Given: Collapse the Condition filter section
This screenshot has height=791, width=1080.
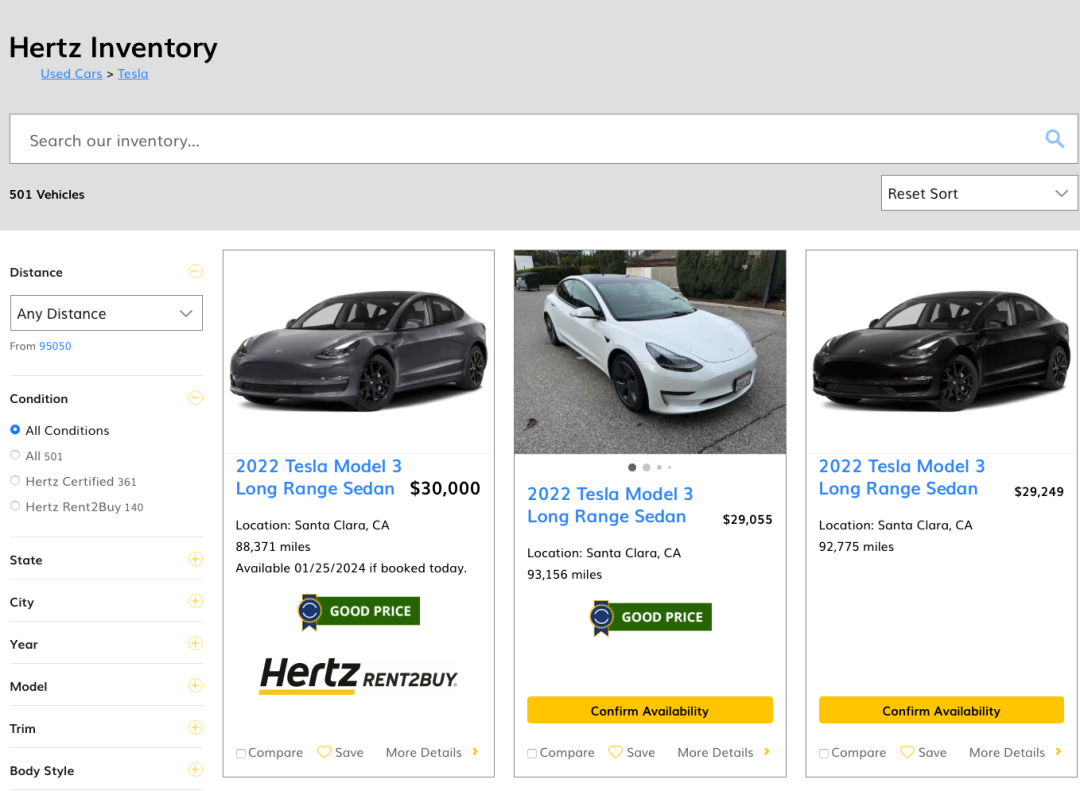Looking at the screenshot, I should [195, 398].
